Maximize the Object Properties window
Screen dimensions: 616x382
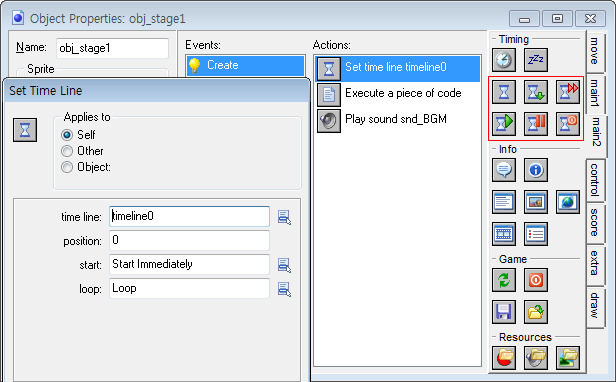557,18
